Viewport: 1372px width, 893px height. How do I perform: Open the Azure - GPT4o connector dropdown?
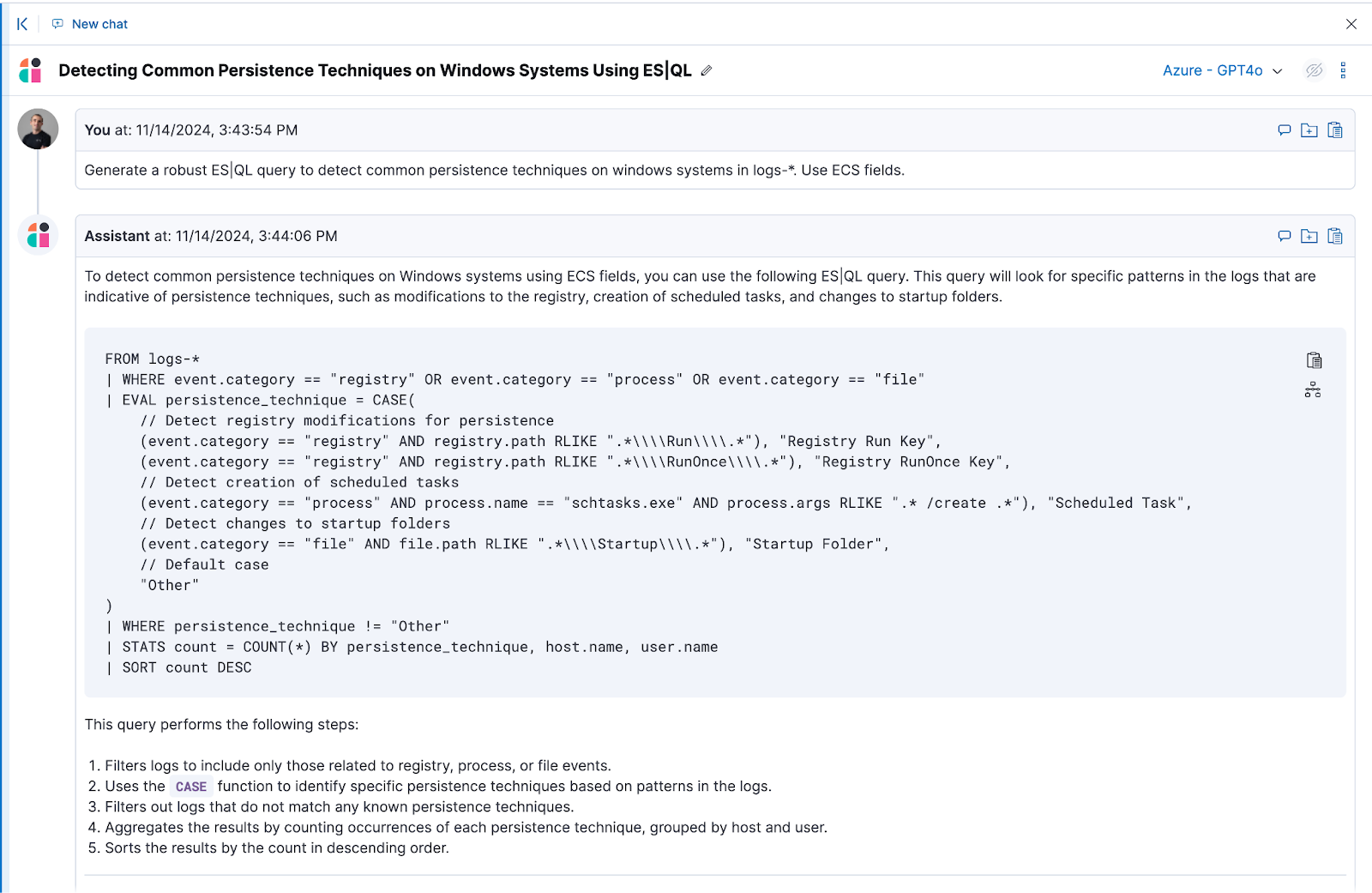pos(1222,70)
